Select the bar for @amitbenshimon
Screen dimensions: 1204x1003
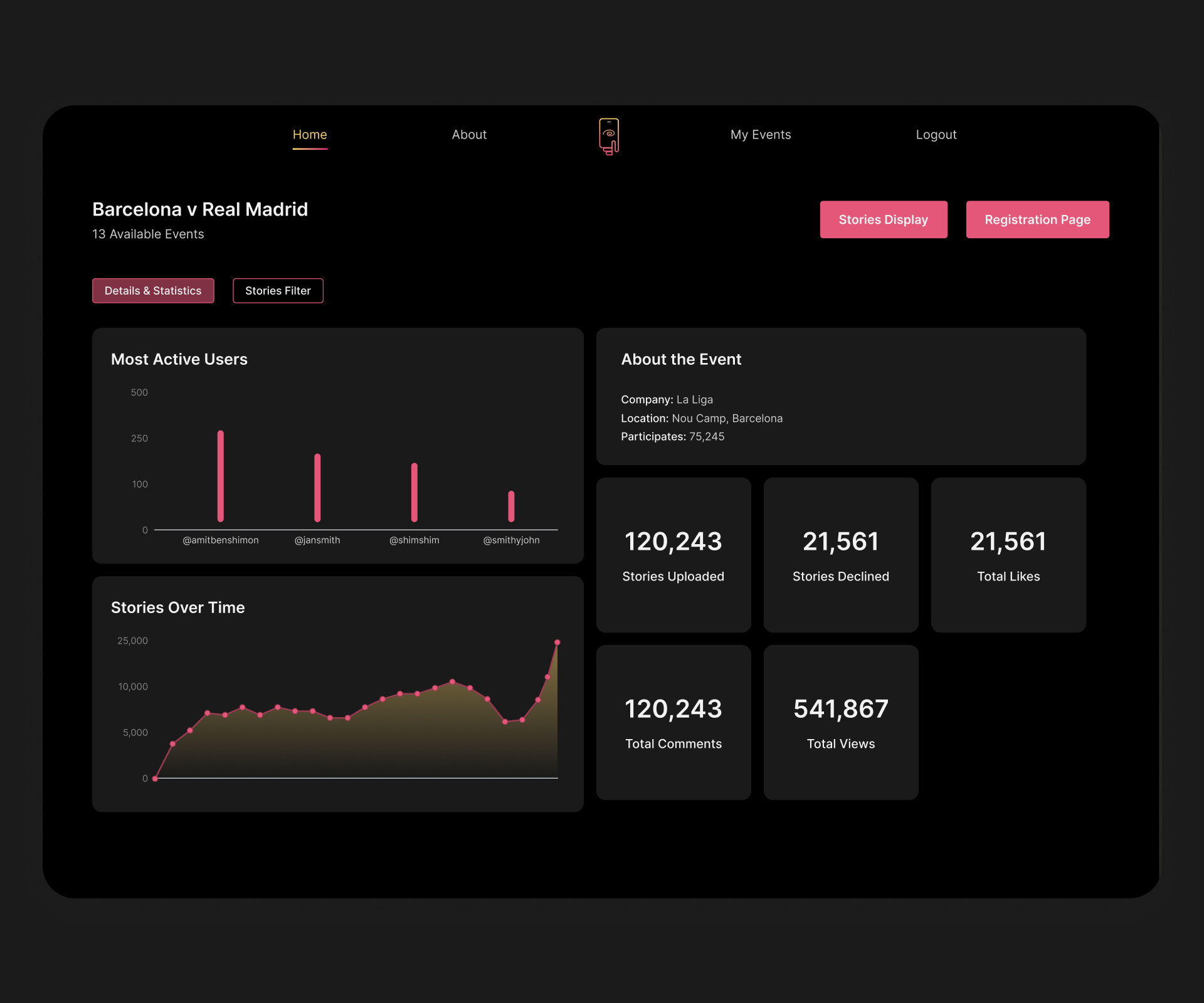[x=220, y=476]
